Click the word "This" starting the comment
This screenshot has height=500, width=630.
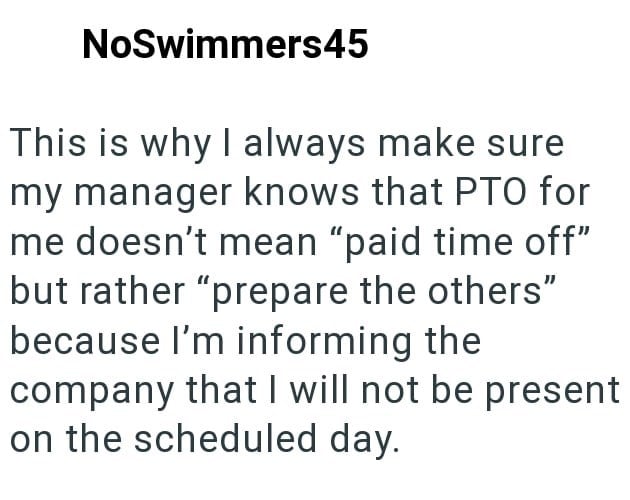[46, 143]
